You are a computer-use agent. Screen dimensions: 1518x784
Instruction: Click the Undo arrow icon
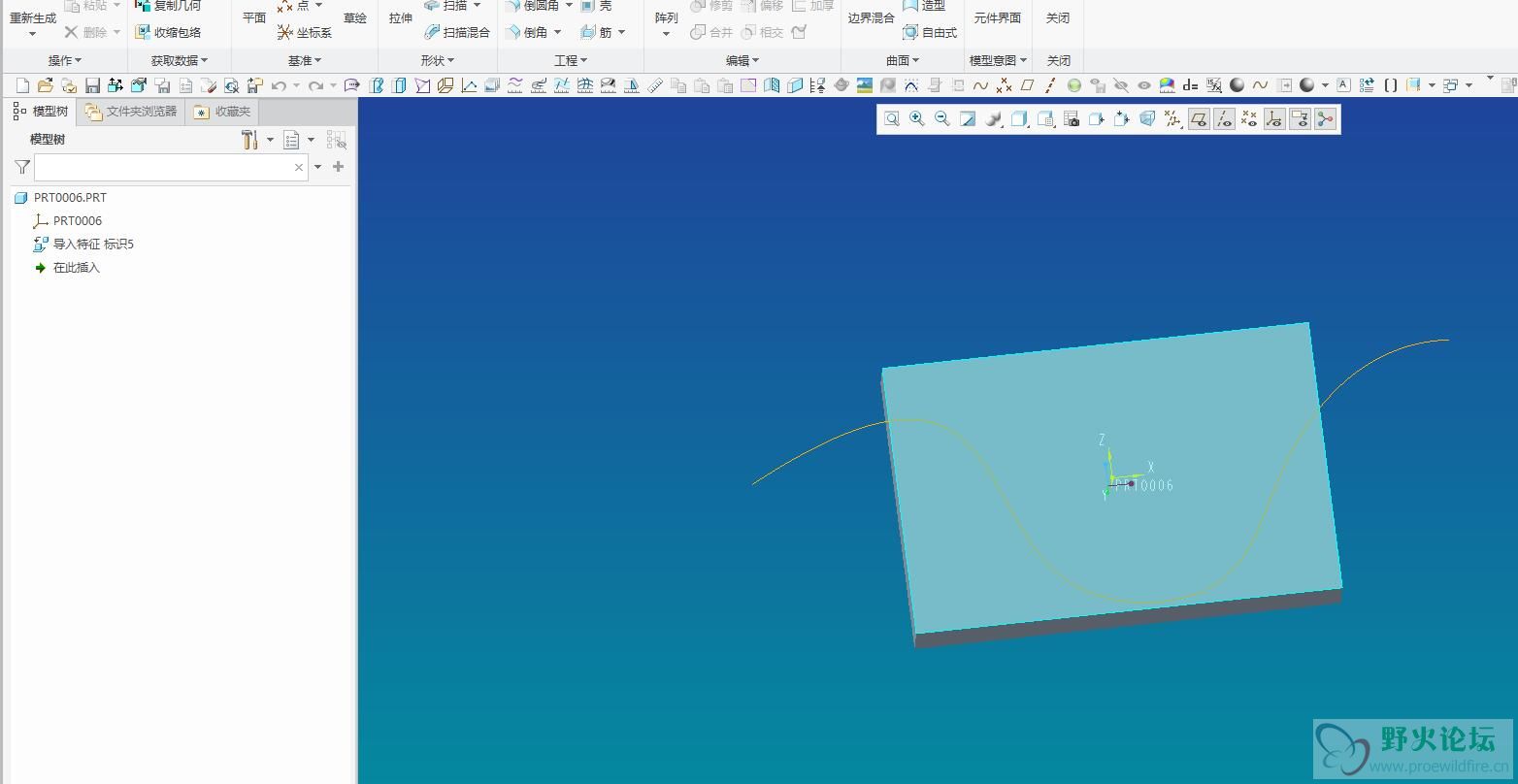click(x=279, y=85)
